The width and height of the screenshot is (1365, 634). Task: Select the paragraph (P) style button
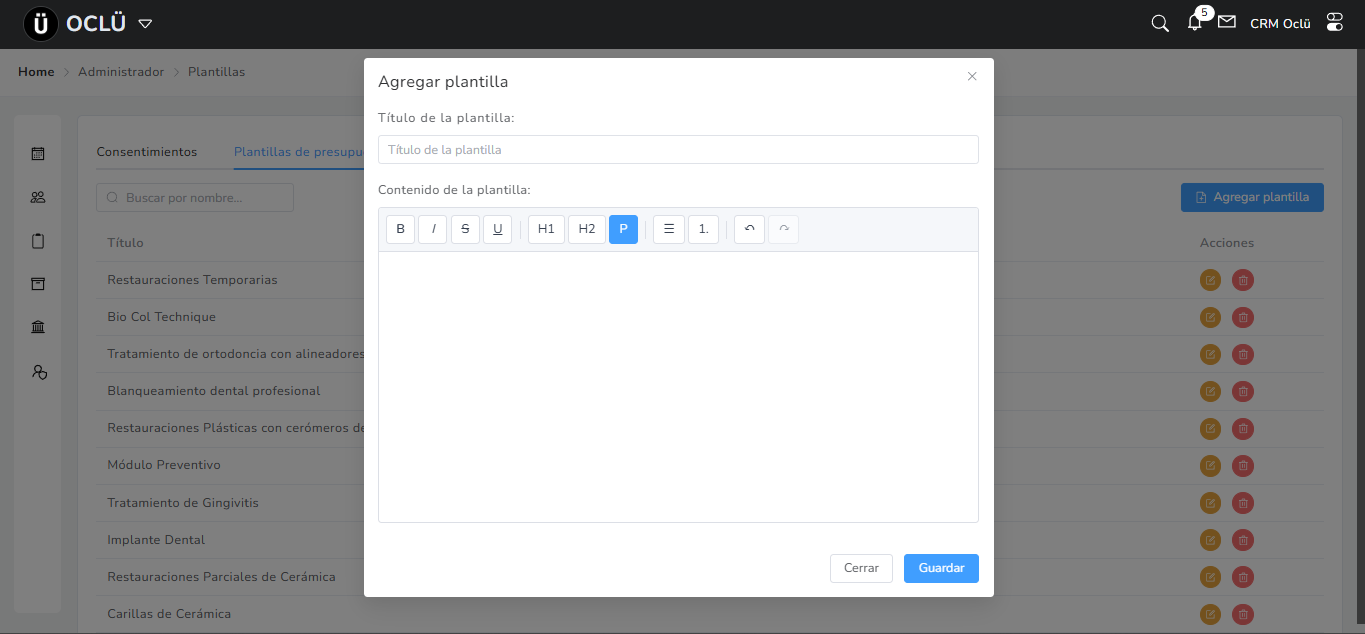(623, 229)
